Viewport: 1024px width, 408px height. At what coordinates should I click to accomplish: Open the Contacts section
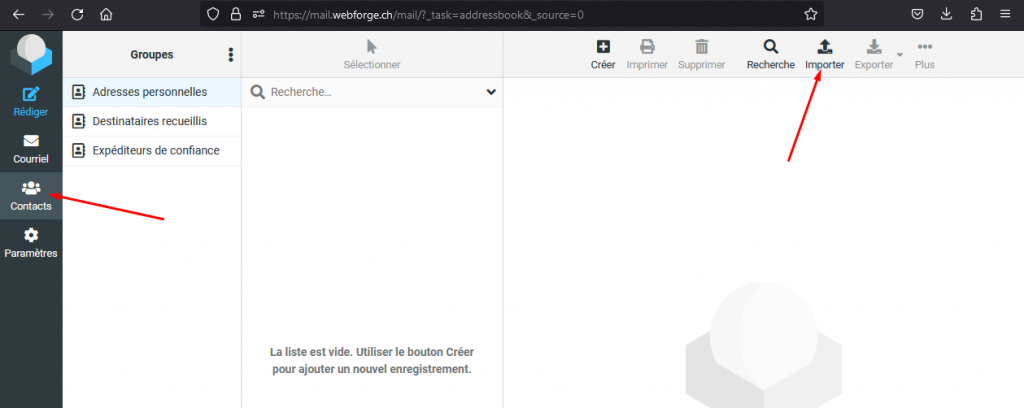(31, 196)
